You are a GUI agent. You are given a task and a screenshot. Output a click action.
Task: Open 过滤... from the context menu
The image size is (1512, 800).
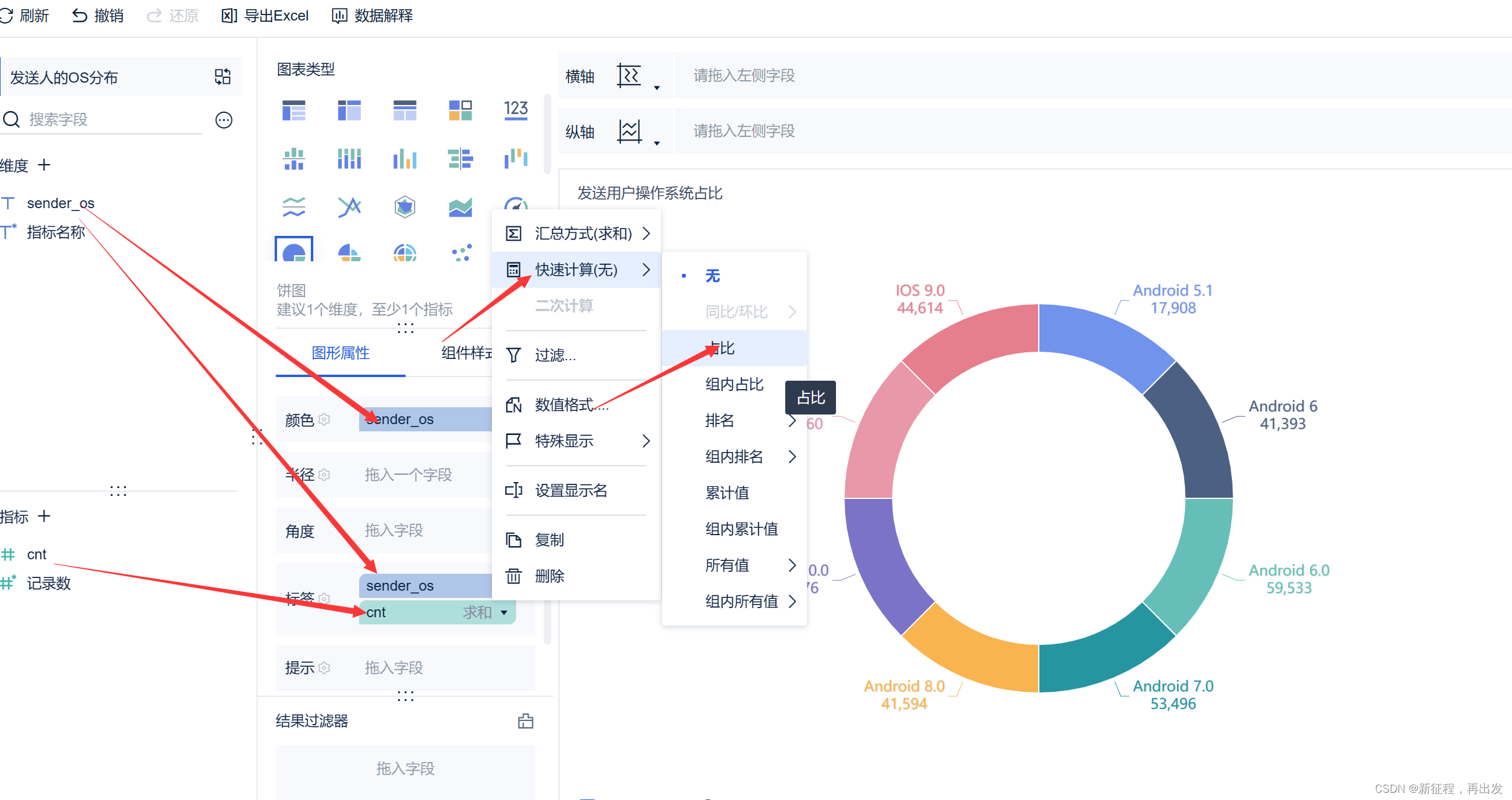pyautogui.click(x=576, y=355)
